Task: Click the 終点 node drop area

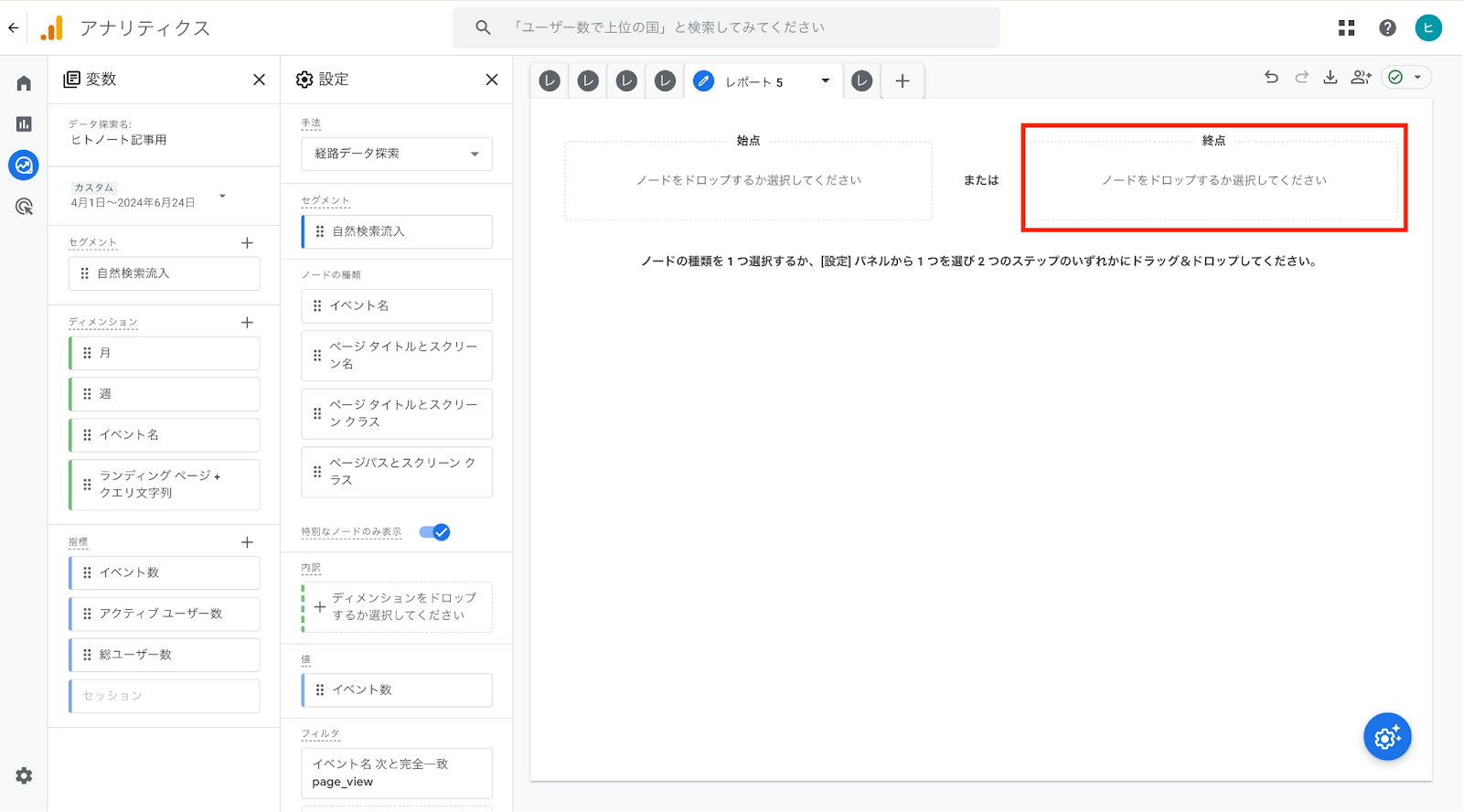Action: click(1213, 180)
